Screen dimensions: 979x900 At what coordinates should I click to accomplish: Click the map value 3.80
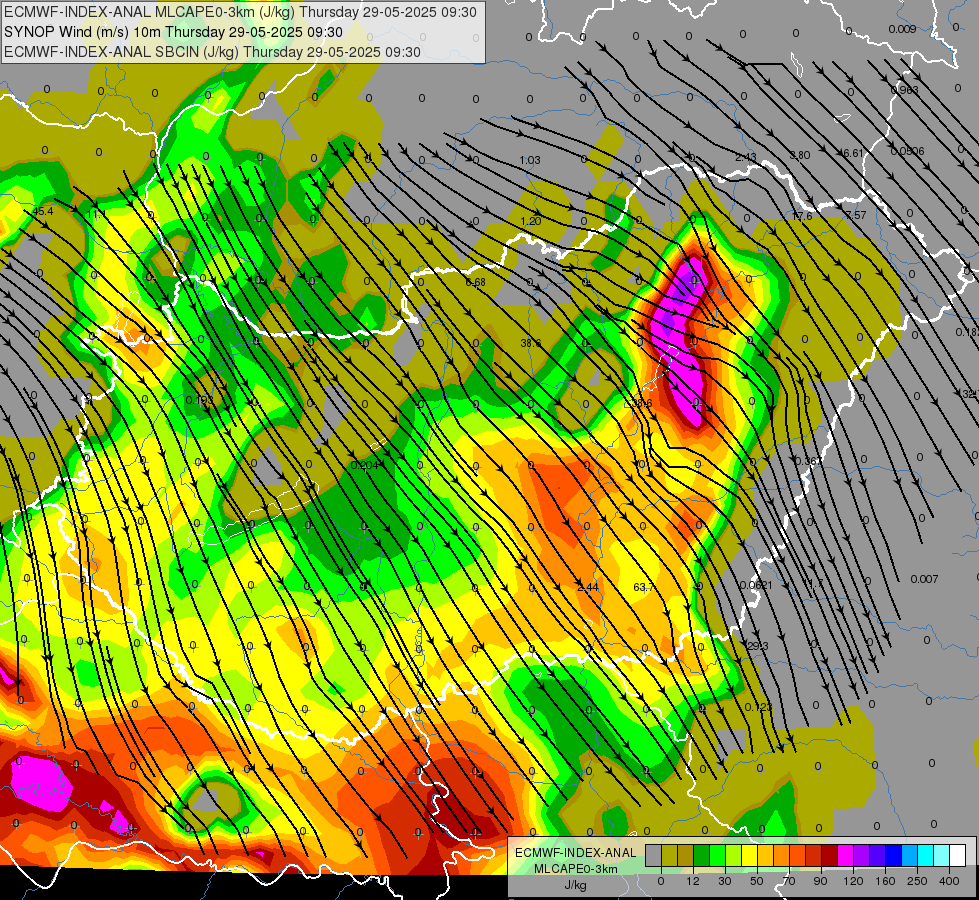click(800, 155)
